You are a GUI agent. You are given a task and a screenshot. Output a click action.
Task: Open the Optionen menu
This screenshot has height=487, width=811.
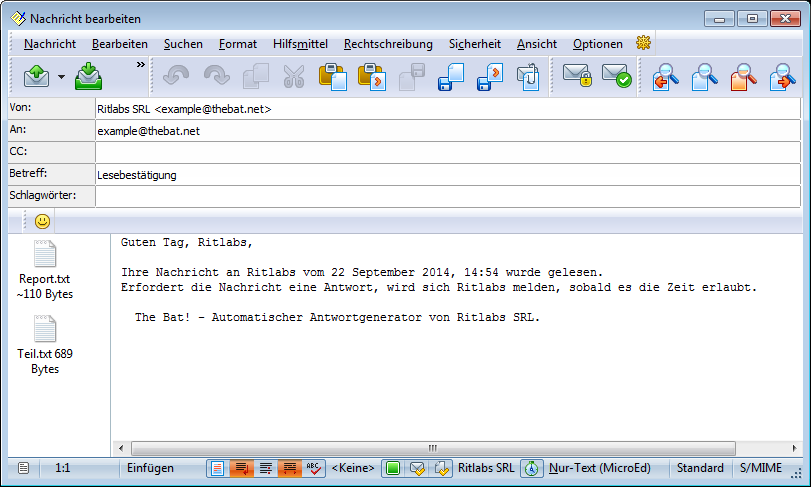[x=597, y=44]
